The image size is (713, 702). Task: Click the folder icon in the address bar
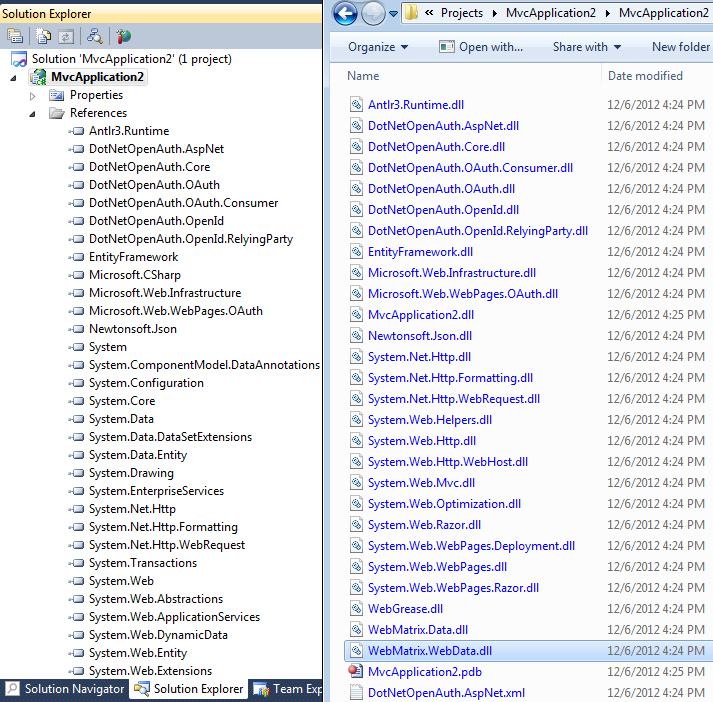click(412, 13)
